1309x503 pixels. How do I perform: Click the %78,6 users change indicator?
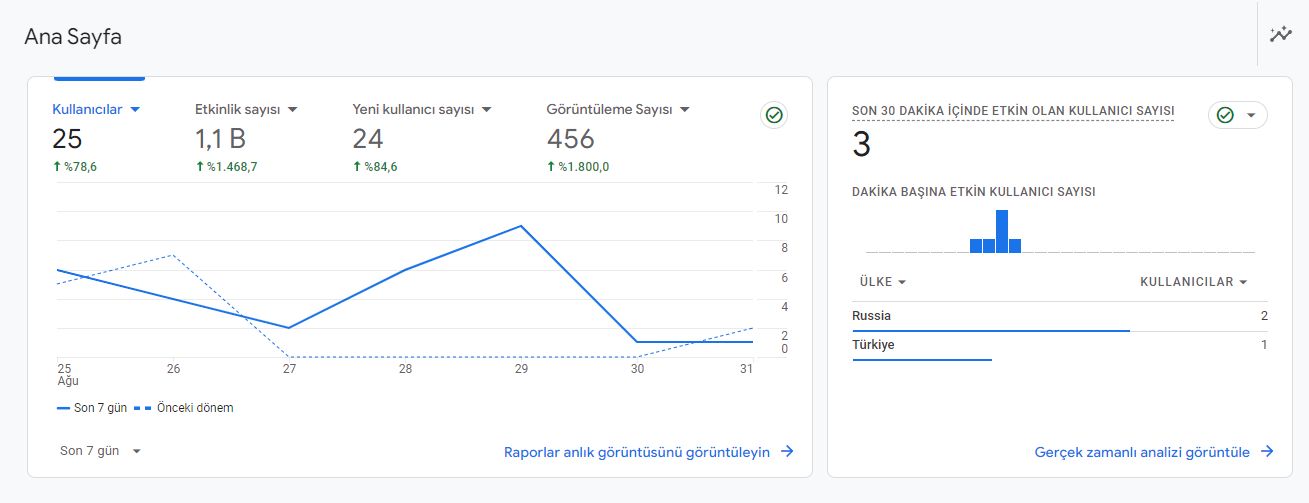pyautogui.click(x=75, y=167)
